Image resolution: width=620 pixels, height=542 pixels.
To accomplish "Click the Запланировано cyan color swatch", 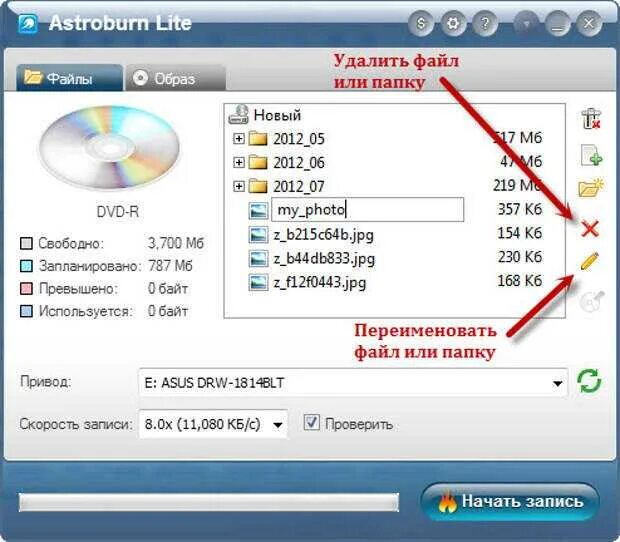I will (26, 266).
